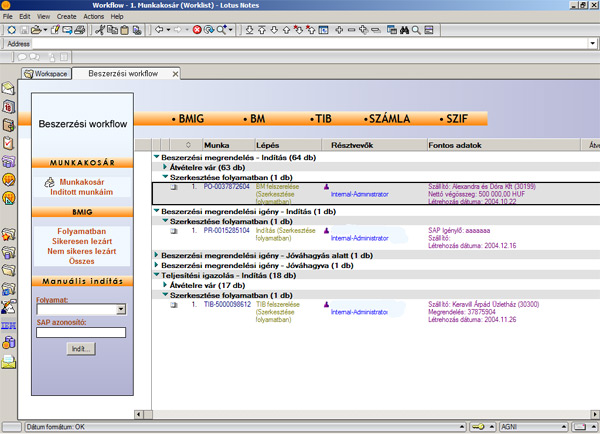Viewport: 600px width, 434px height.
Task: Open dropdown arrow next to Open folder icon
Action: tap(45, 30)
